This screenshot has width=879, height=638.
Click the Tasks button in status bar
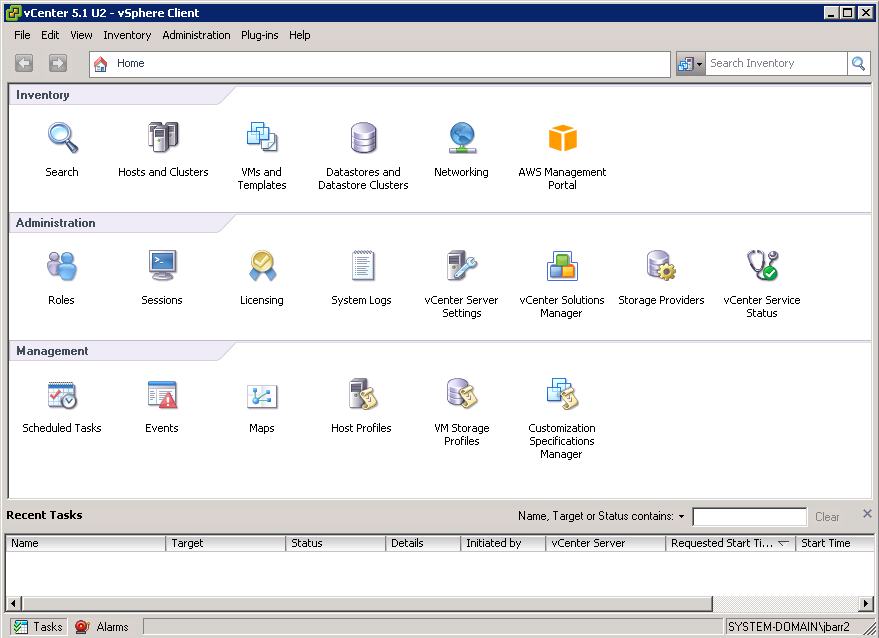pyautogui.click(x=38, y=627)
